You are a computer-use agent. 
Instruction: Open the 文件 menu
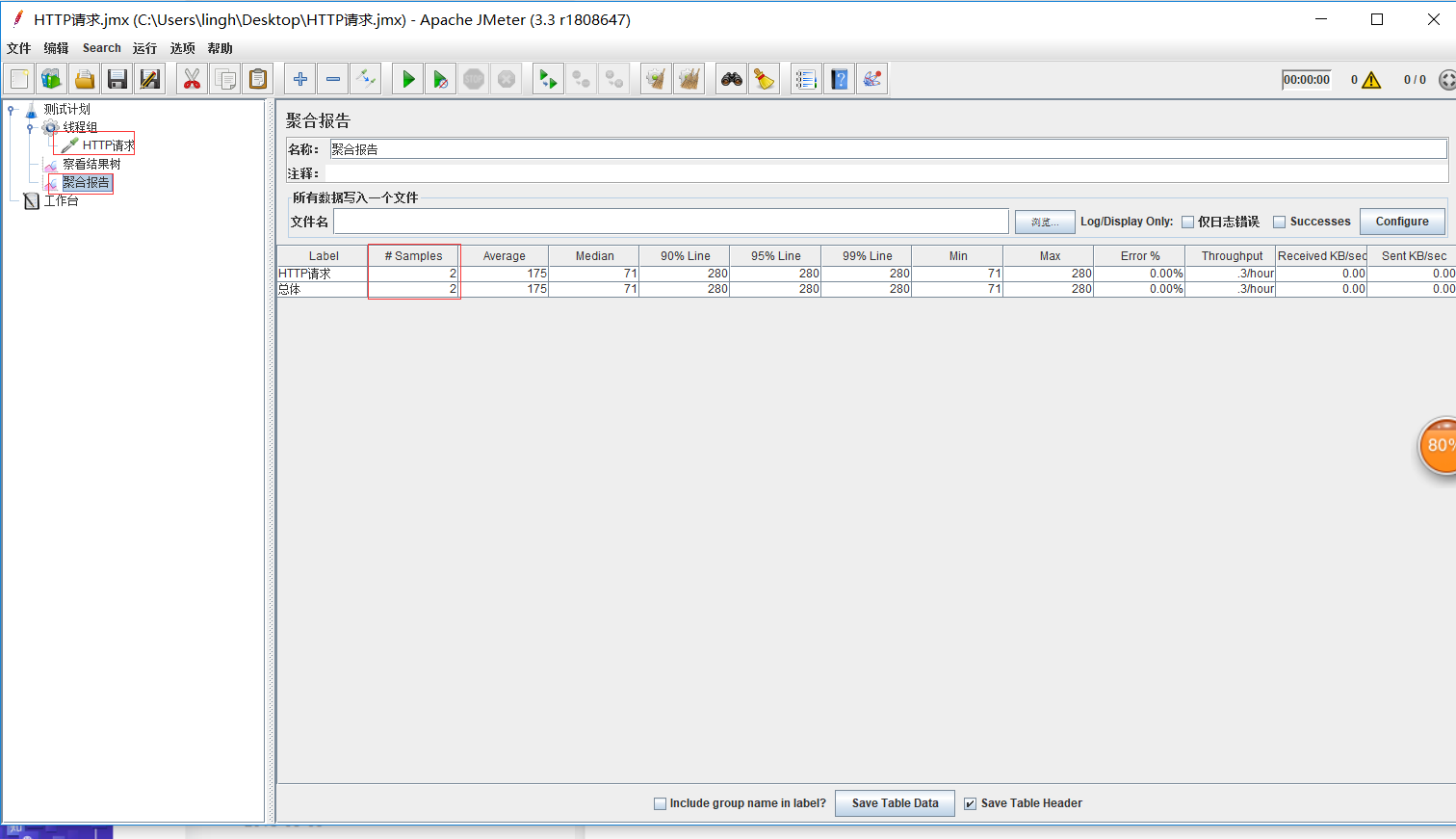pos(19,48)
